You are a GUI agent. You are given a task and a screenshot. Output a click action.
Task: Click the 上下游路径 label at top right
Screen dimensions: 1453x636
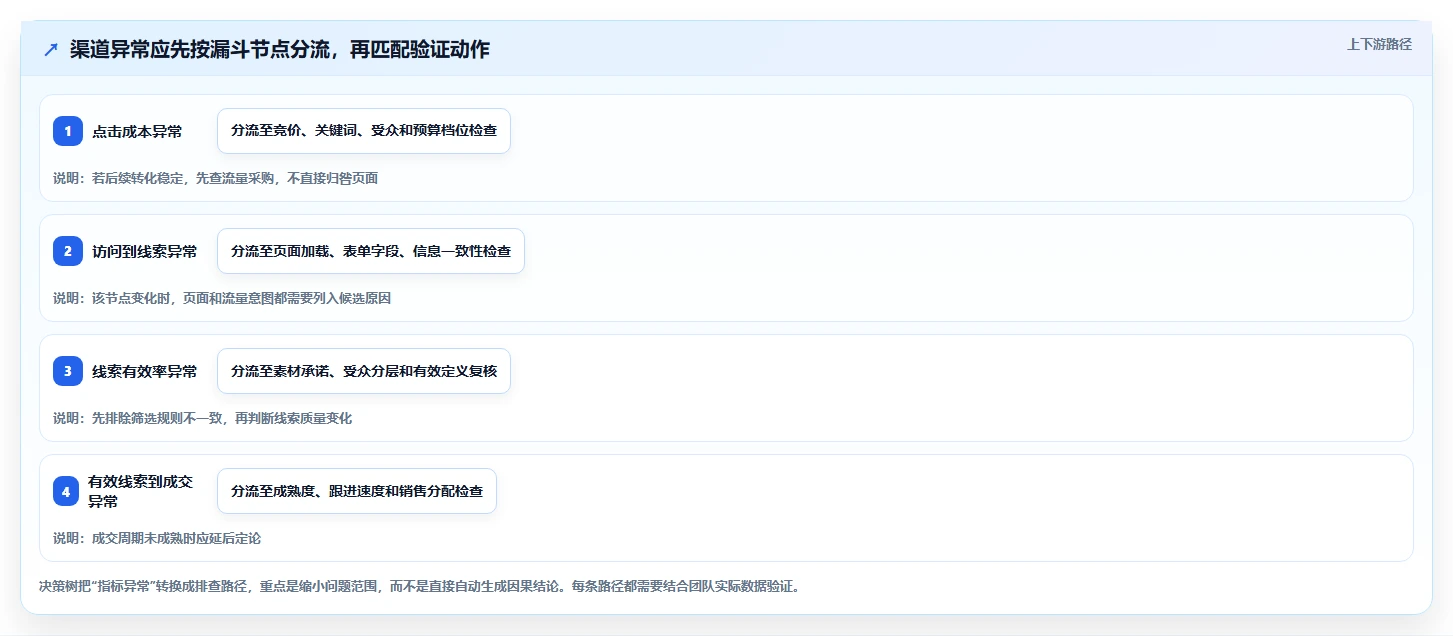[x=1379, y=44]
